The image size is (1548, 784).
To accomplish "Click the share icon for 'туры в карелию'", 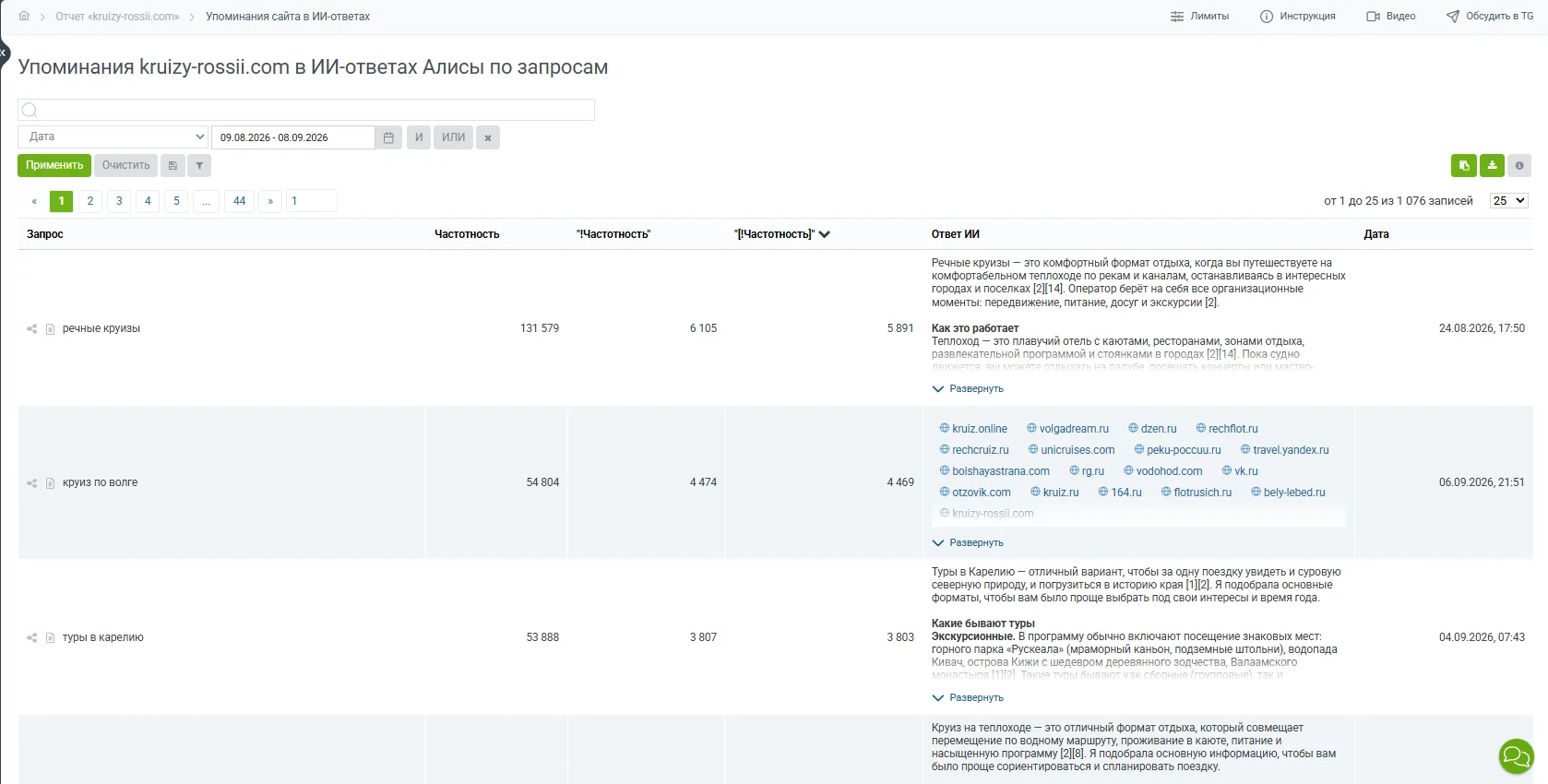I will pyautogui.click(x=32, y=637).
